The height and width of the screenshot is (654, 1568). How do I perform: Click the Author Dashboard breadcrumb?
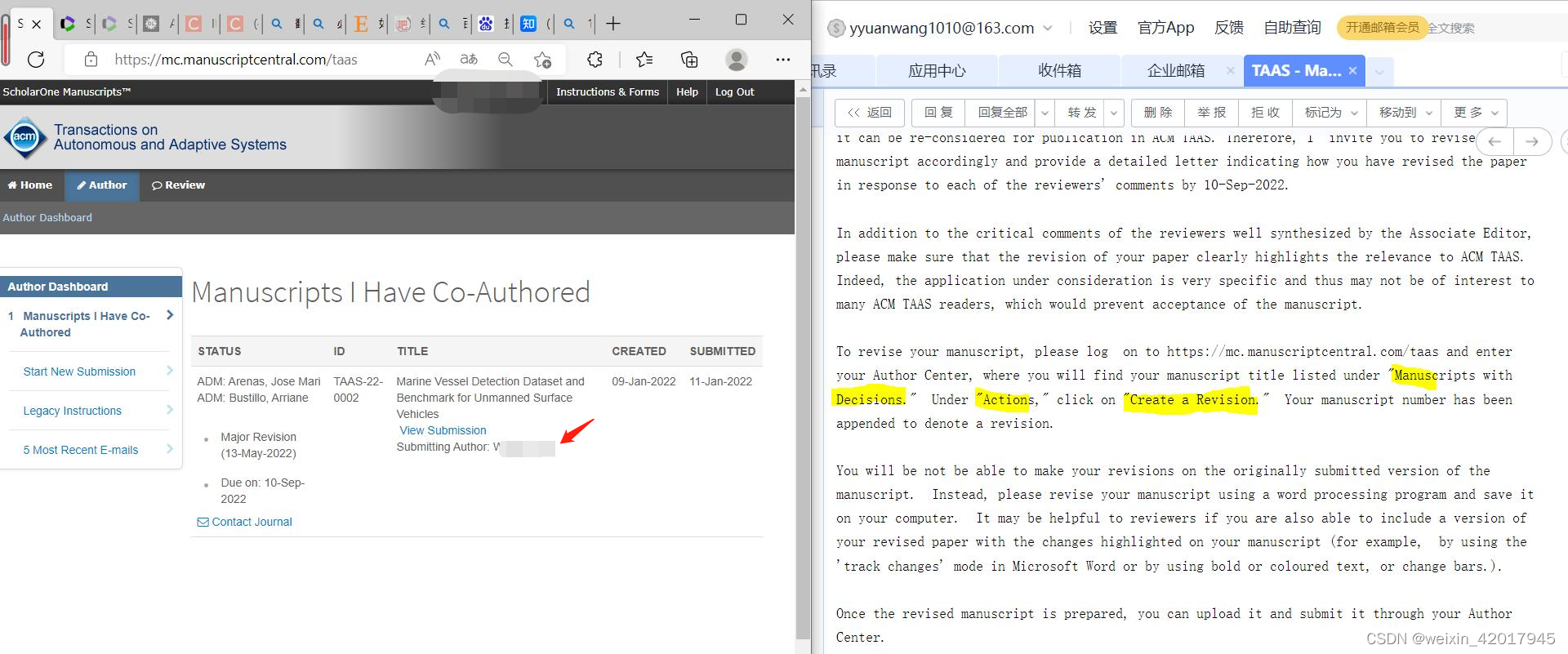[47, 217]
